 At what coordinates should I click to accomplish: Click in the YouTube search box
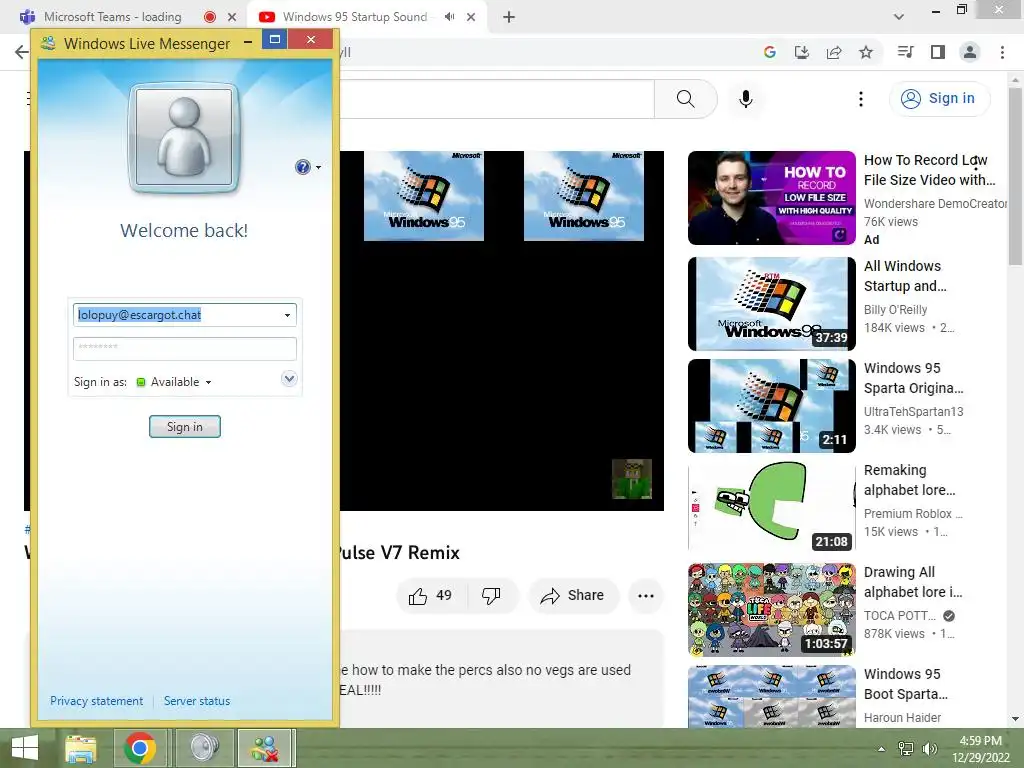click(496, 99)
